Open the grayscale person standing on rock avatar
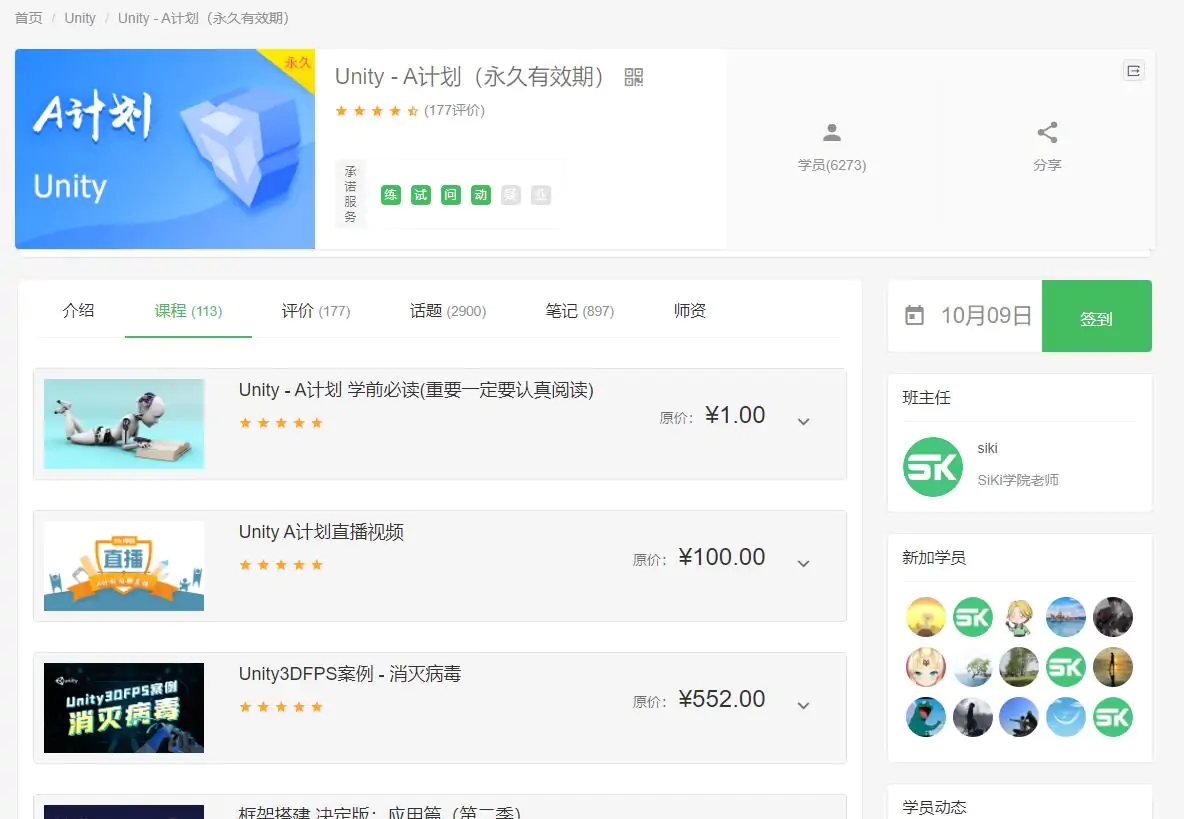This screenshot has width=1184, height=819. pos(973,717)
